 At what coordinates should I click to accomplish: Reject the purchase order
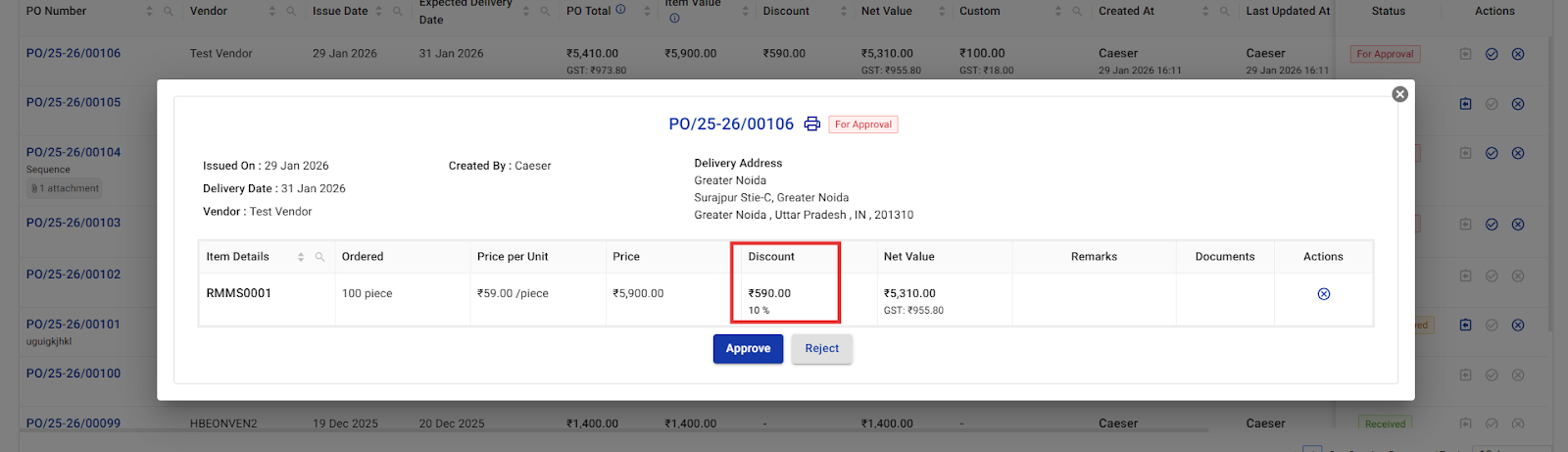pyautogui.click(x=821, y=349)
